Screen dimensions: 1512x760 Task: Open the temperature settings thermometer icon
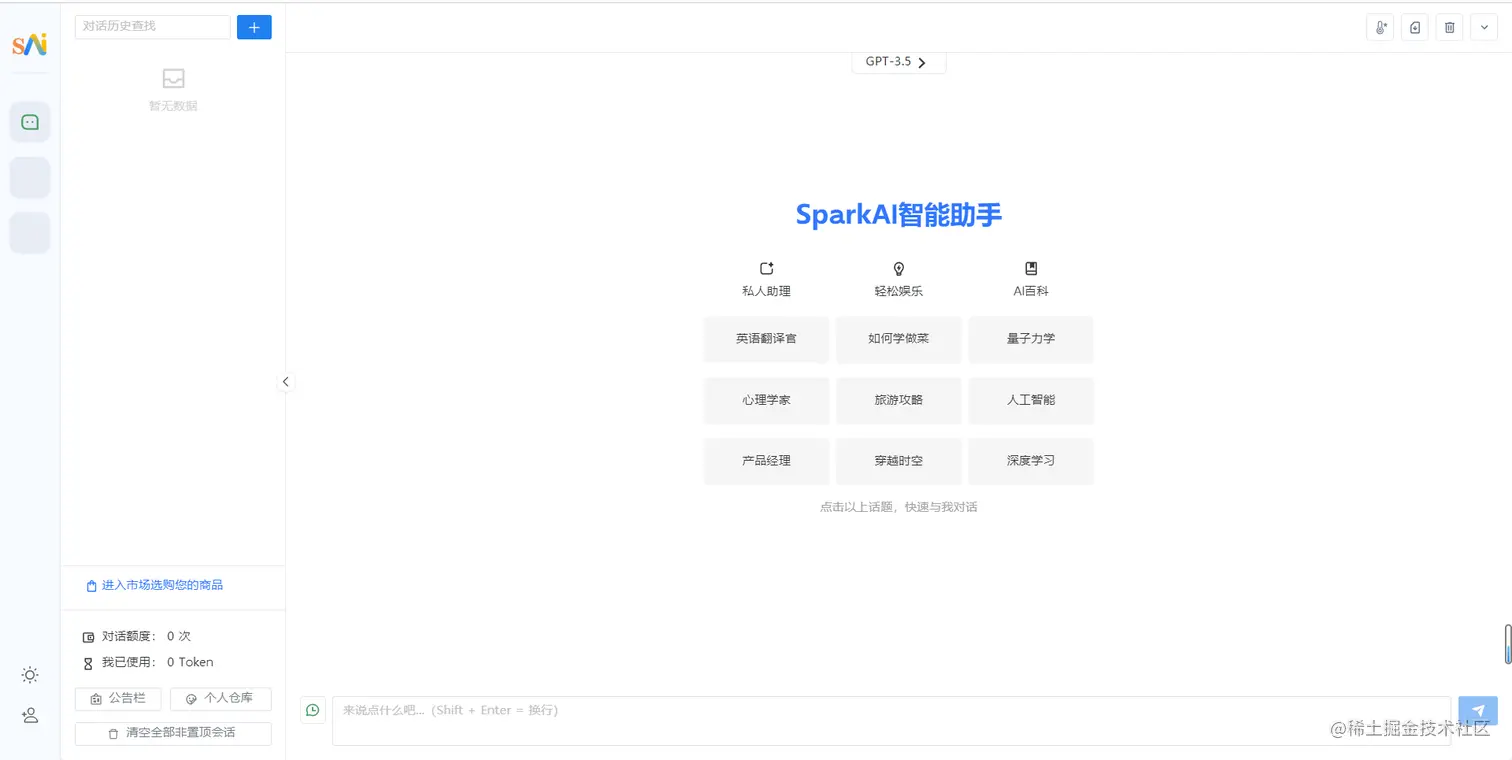[x=1380, y=28]
